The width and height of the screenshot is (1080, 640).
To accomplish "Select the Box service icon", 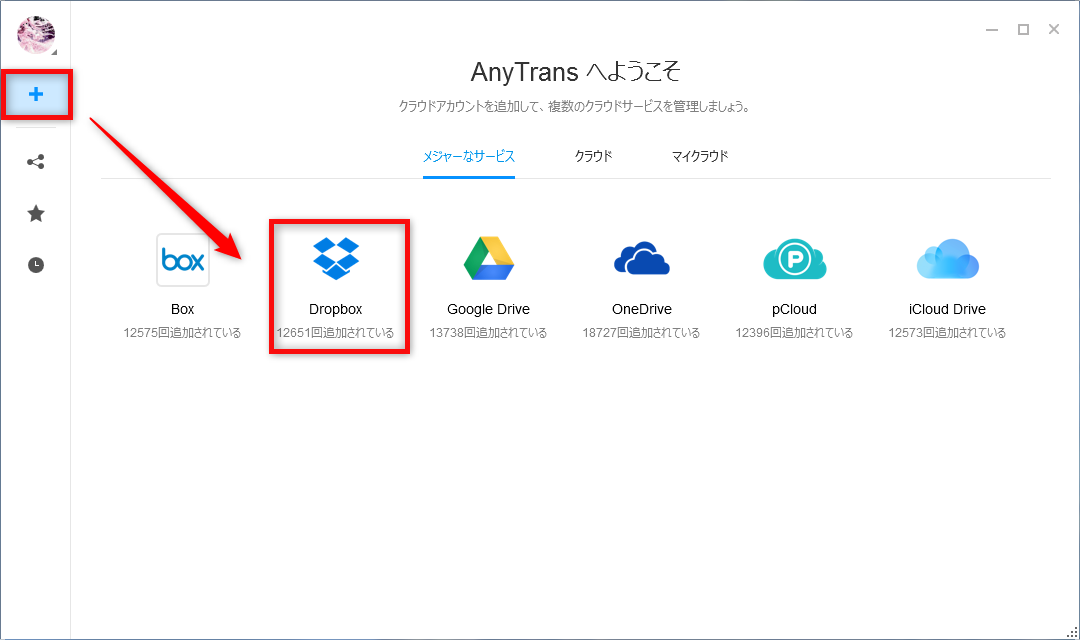I will click(183, 260).
